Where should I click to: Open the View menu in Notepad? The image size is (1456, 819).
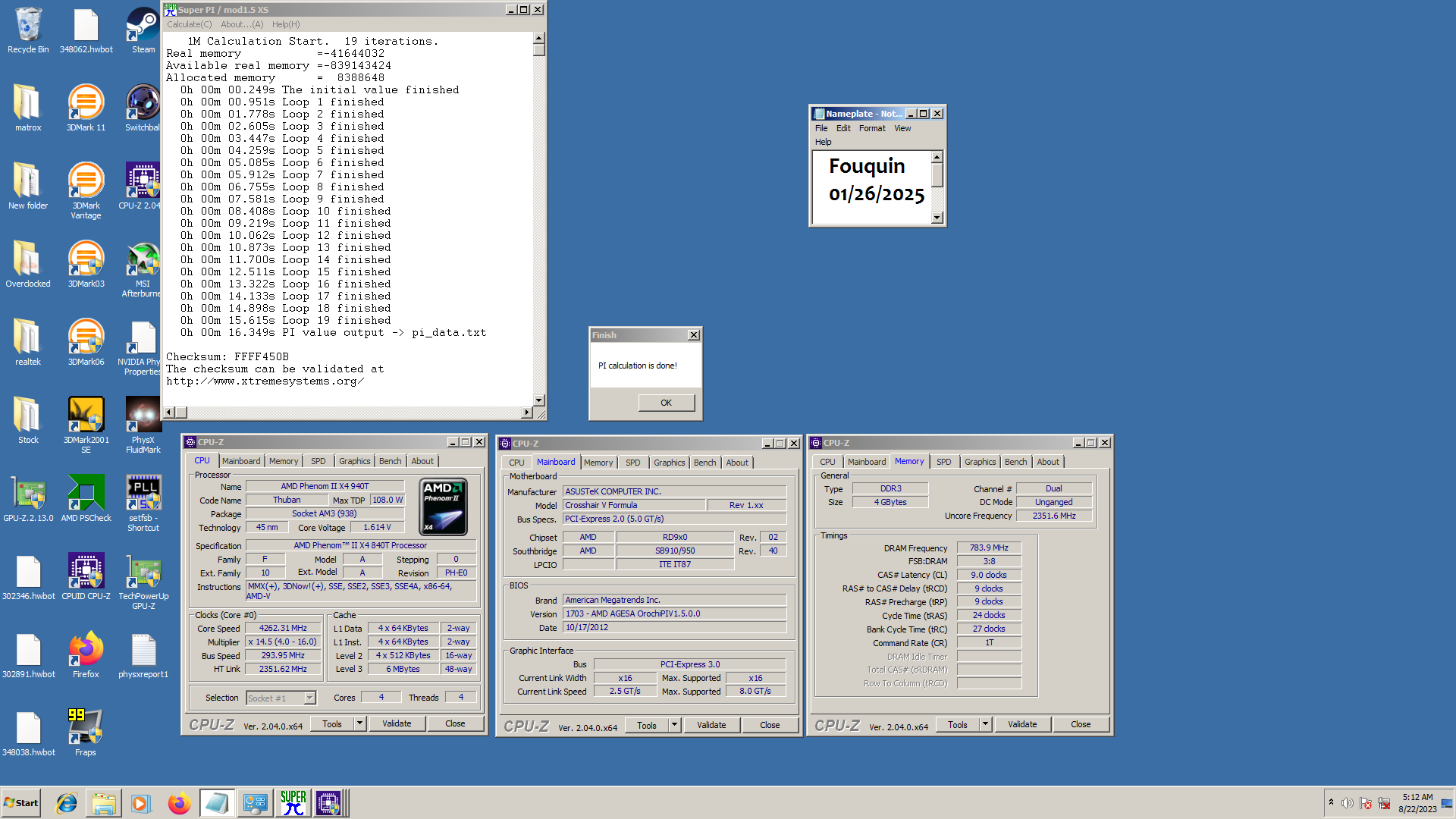902,128
